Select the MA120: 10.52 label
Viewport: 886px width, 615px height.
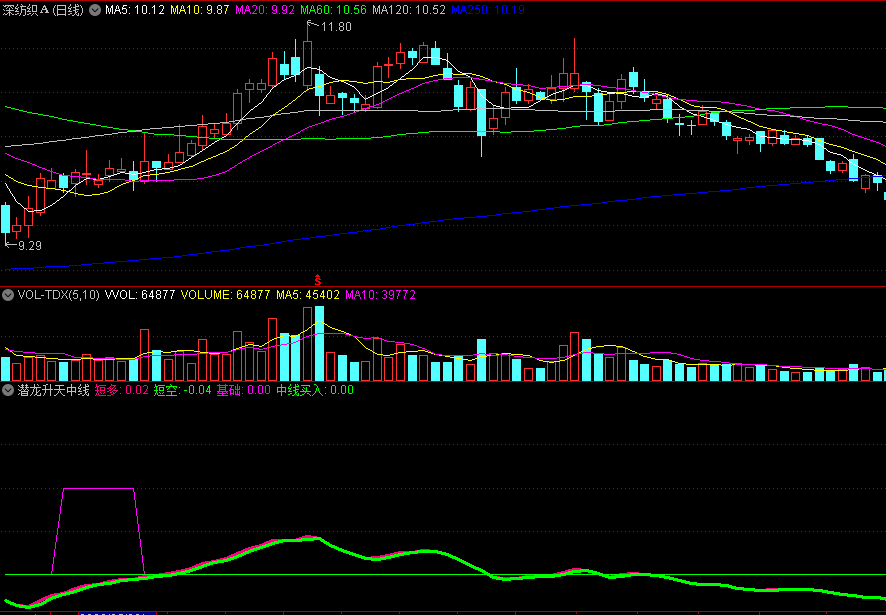click(409, 10)
